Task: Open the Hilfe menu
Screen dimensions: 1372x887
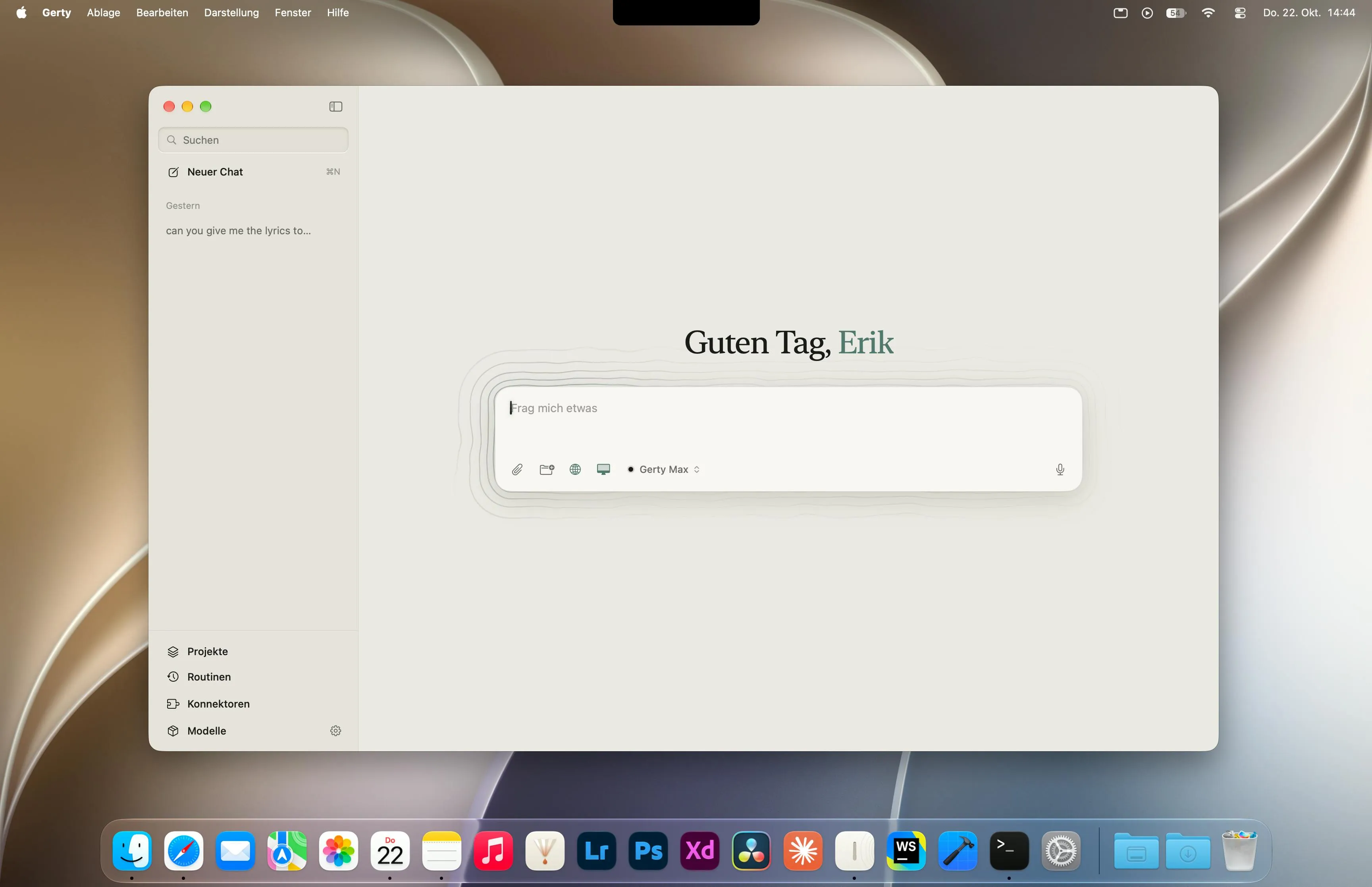Action: point(338,13)
